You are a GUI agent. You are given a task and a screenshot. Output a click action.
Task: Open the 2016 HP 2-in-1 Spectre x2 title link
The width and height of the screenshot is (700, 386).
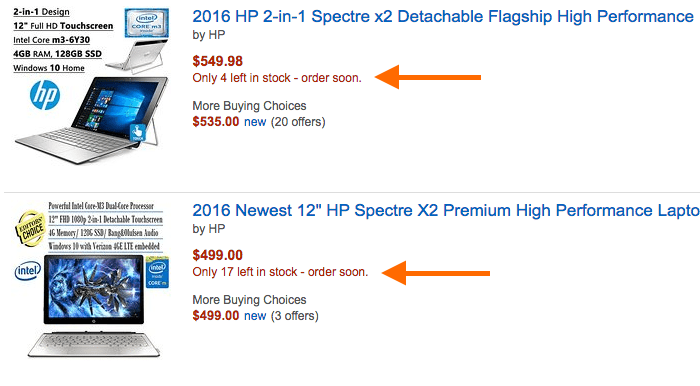click(443, 17)
